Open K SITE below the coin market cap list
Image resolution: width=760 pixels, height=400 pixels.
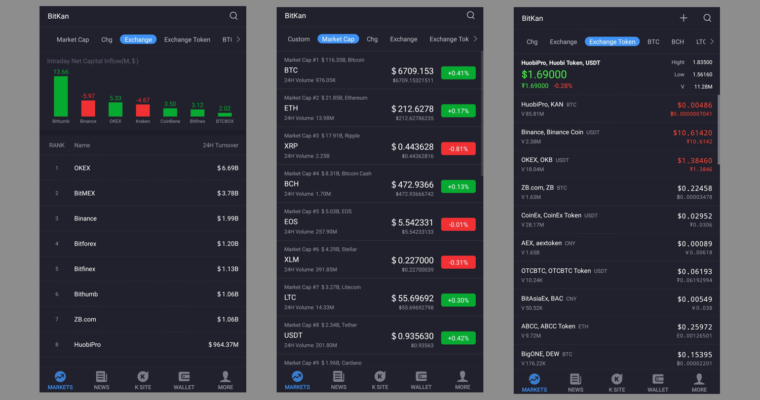pos(380,379)
